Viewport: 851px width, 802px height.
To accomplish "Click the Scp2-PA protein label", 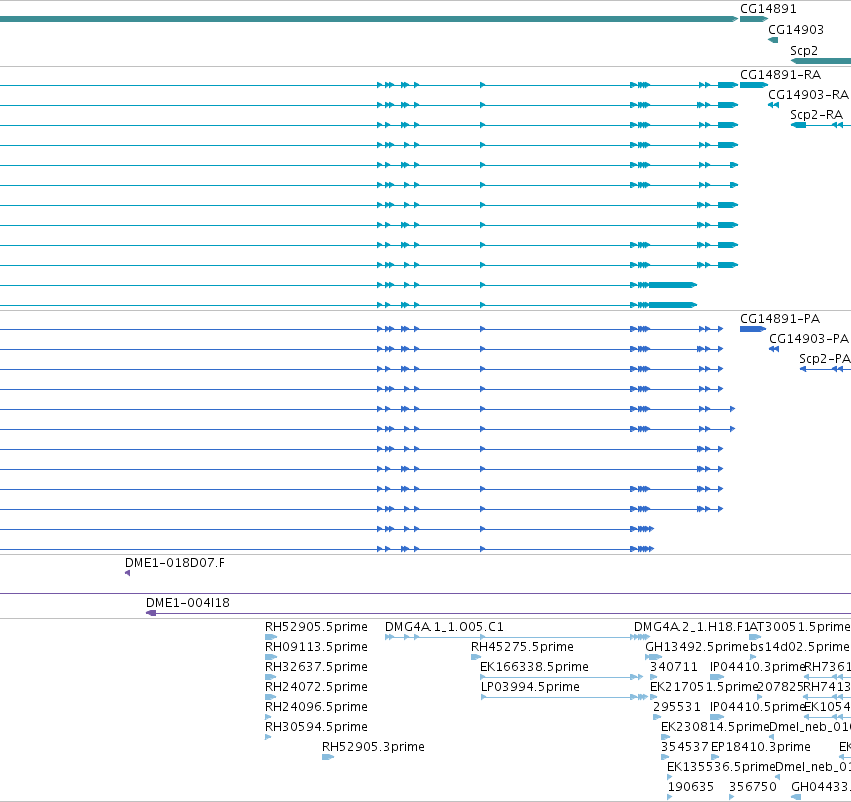I will [825, 359].
